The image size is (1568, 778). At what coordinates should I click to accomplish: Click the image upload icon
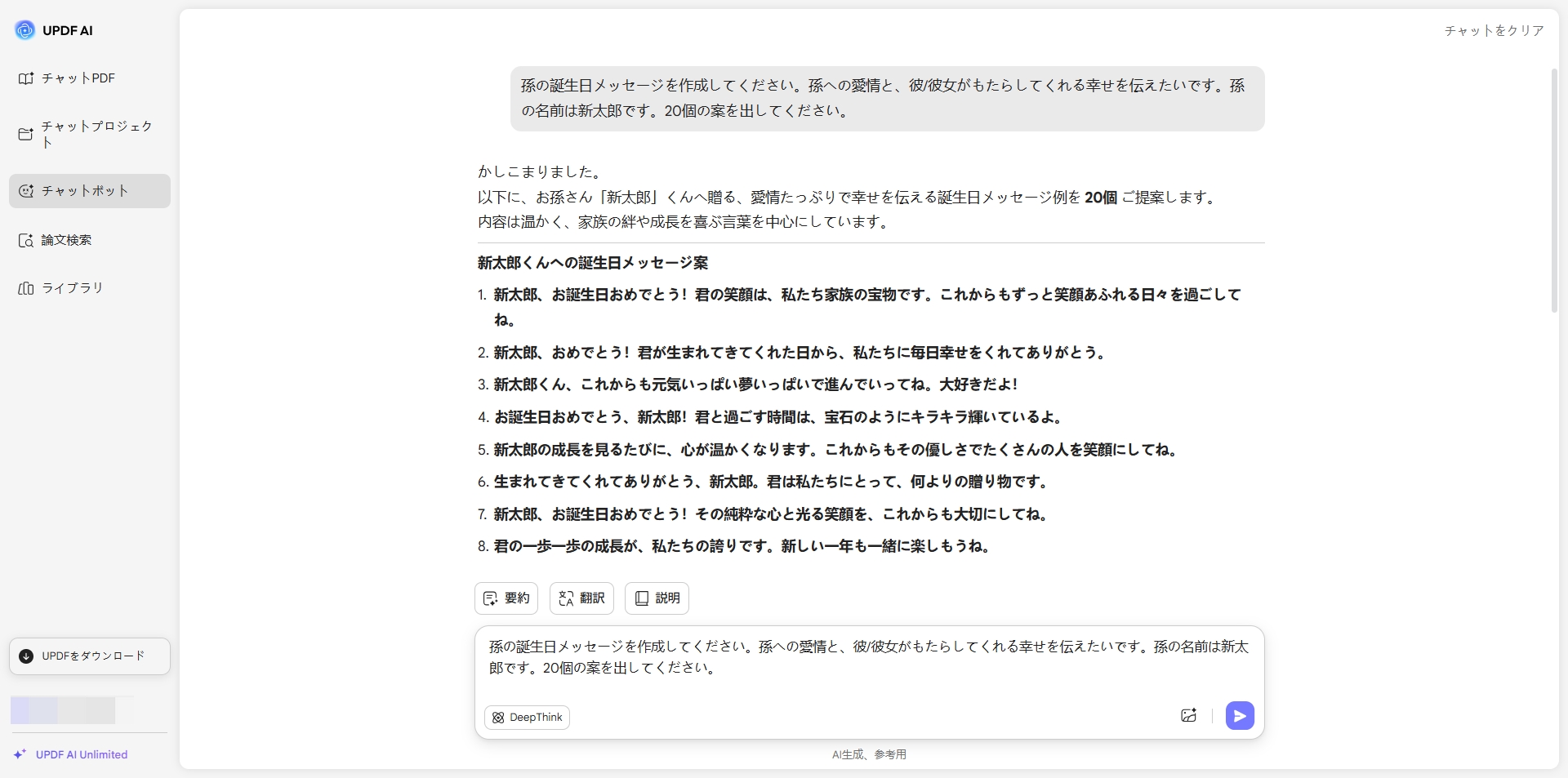tap(1188, 716)
